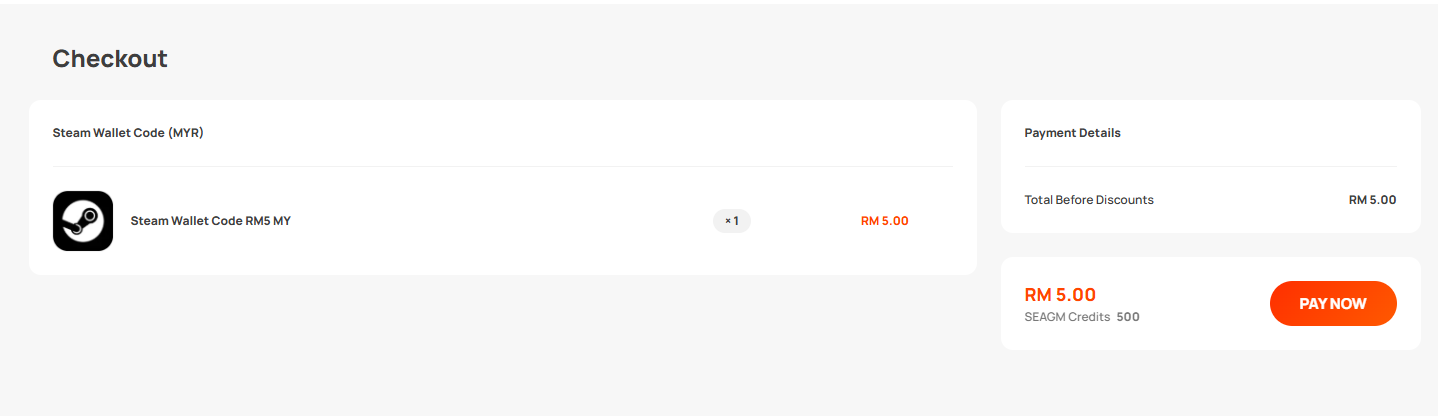The height and width of the screenshot is (416, 1438).
Task: Click the grey page background below the order card
Action: point(500,345)
